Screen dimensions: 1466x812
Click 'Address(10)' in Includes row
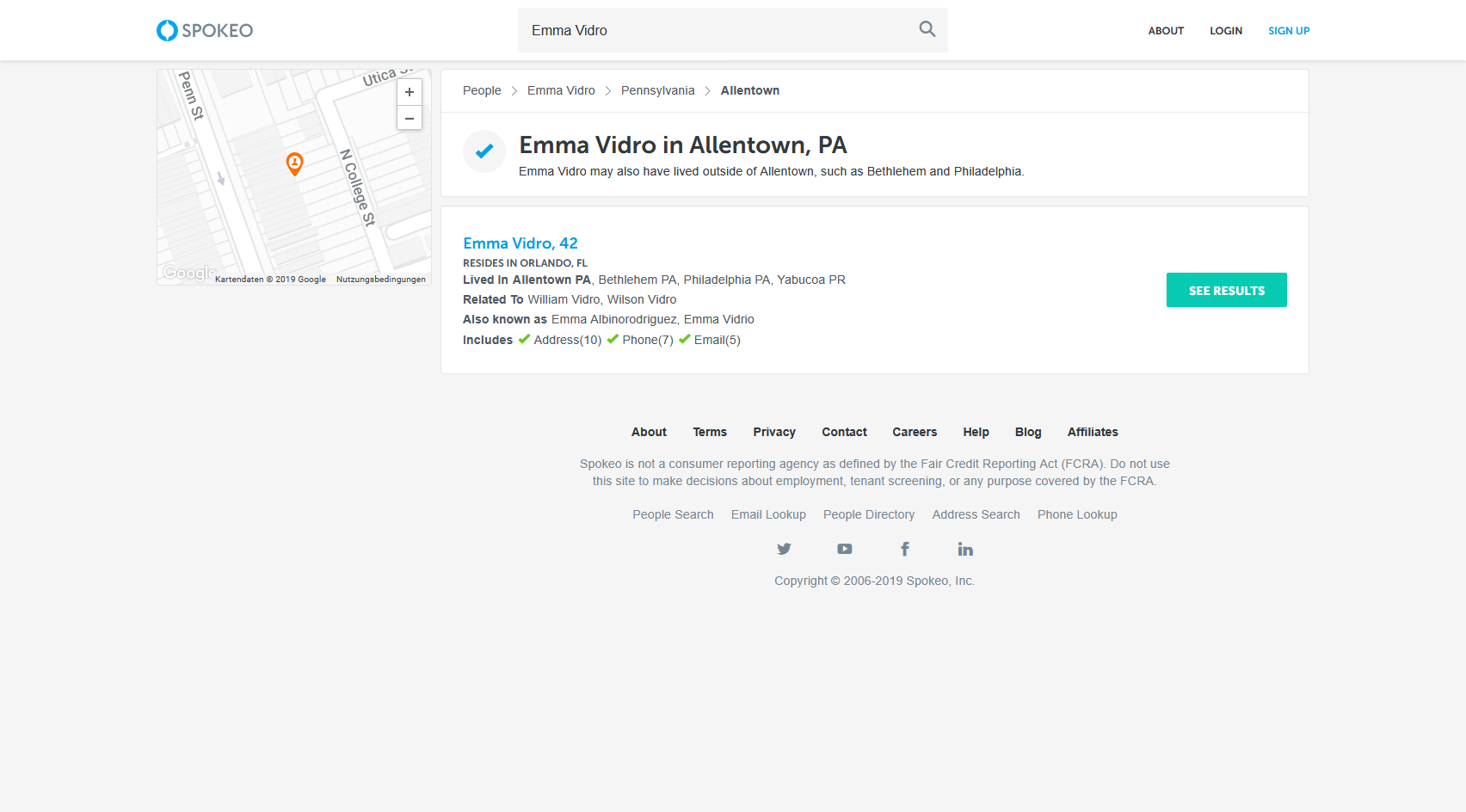point(568,340)
